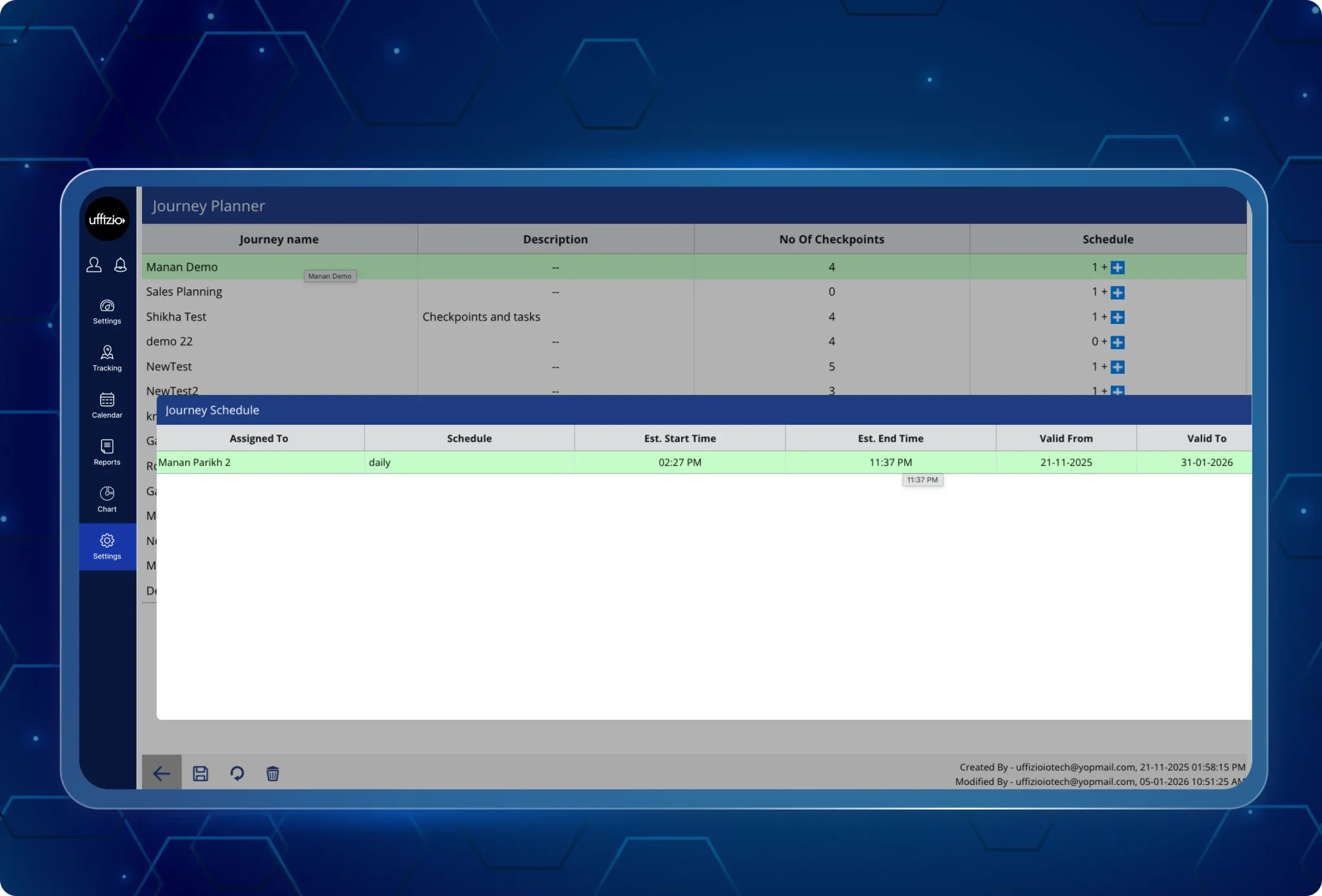This screenshot has height=896, width=1322.
Task: Select the highlighted gear Settings menu item
Action: (107, 546)
